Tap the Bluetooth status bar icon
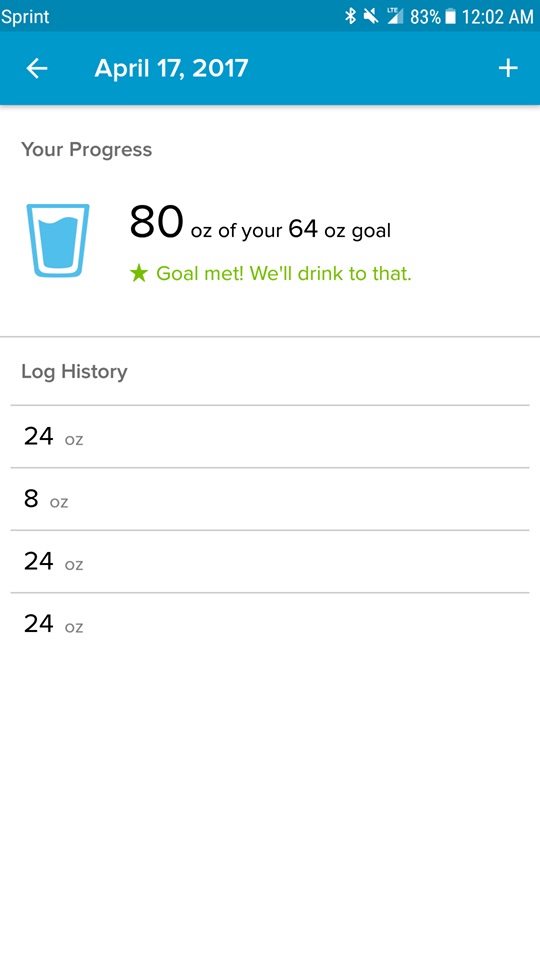 click(x=350, y=16)
